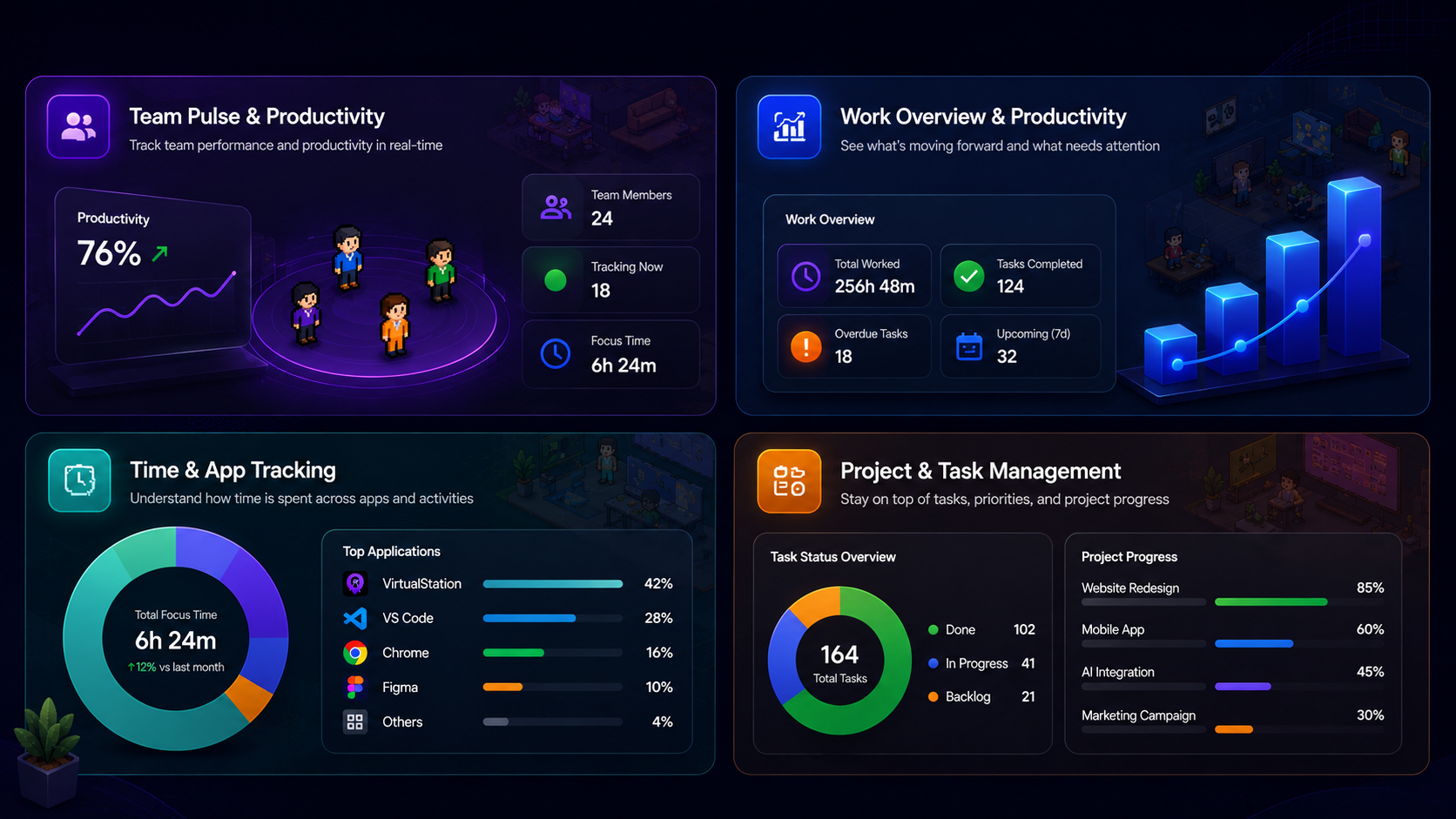Click the Team Pulse people icon
This screenshot has height=819, width=1456.
[x=78, y=126]
